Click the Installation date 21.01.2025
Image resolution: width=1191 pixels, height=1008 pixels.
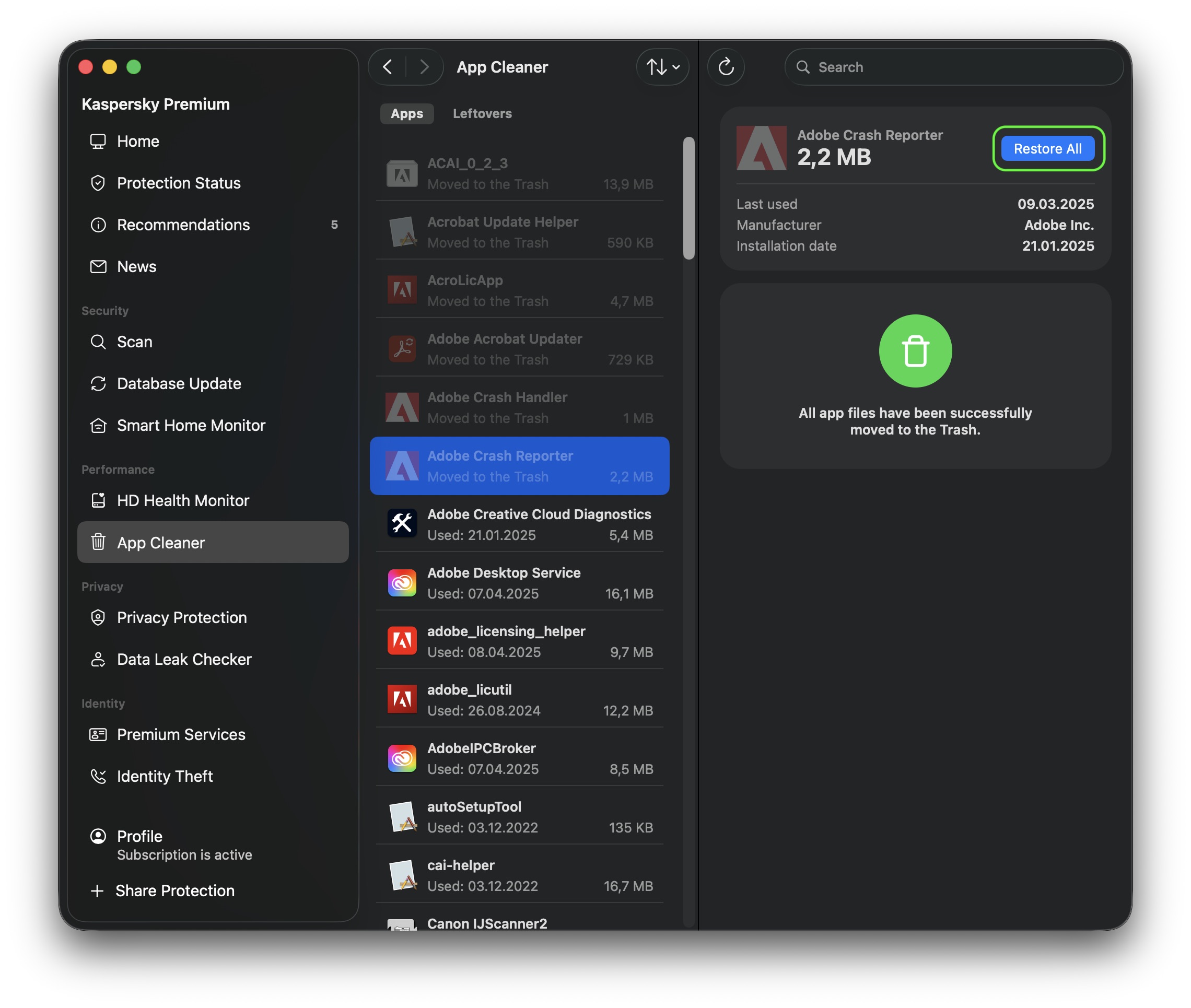coord(1058,245)
